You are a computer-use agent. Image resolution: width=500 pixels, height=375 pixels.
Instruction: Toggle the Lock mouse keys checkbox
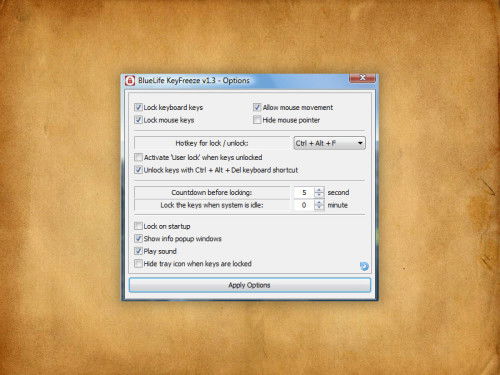tap(138, 120)
